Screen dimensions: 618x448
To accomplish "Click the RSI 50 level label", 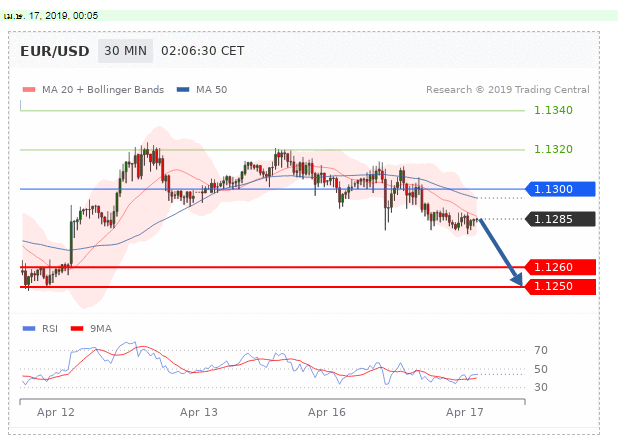I will pos(541,370).
